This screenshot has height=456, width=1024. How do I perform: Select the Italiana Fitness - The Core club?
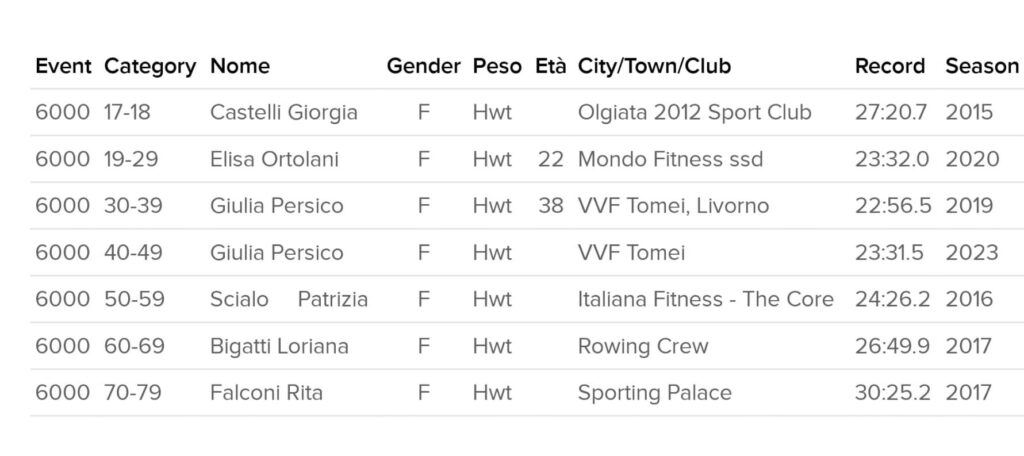pos(705,300)
